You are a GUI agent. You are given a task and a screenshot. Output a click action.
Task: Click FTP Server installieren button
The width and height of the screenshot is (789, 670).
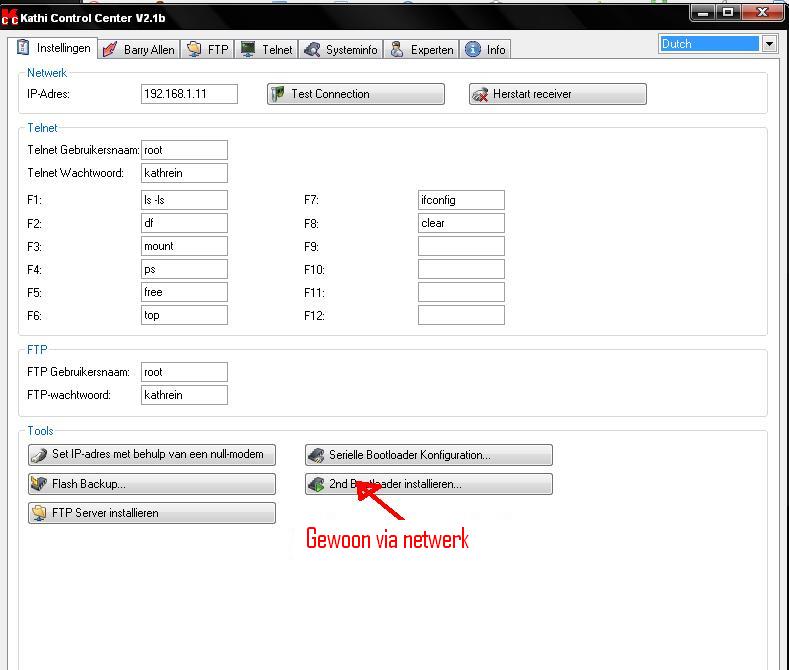[152, 513]
